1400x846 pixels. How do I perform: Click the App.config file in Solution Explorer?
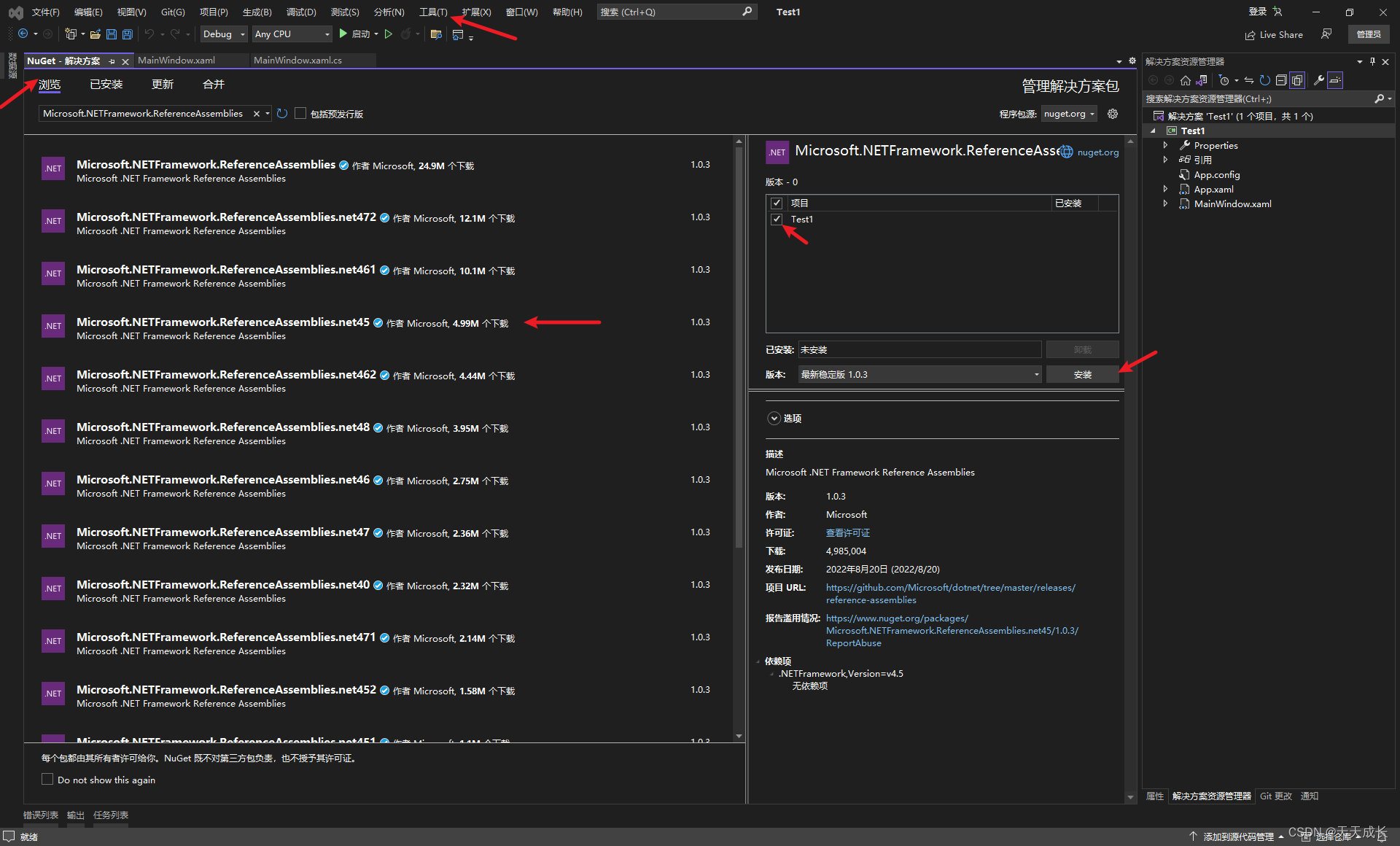[x=1216, y=174]
